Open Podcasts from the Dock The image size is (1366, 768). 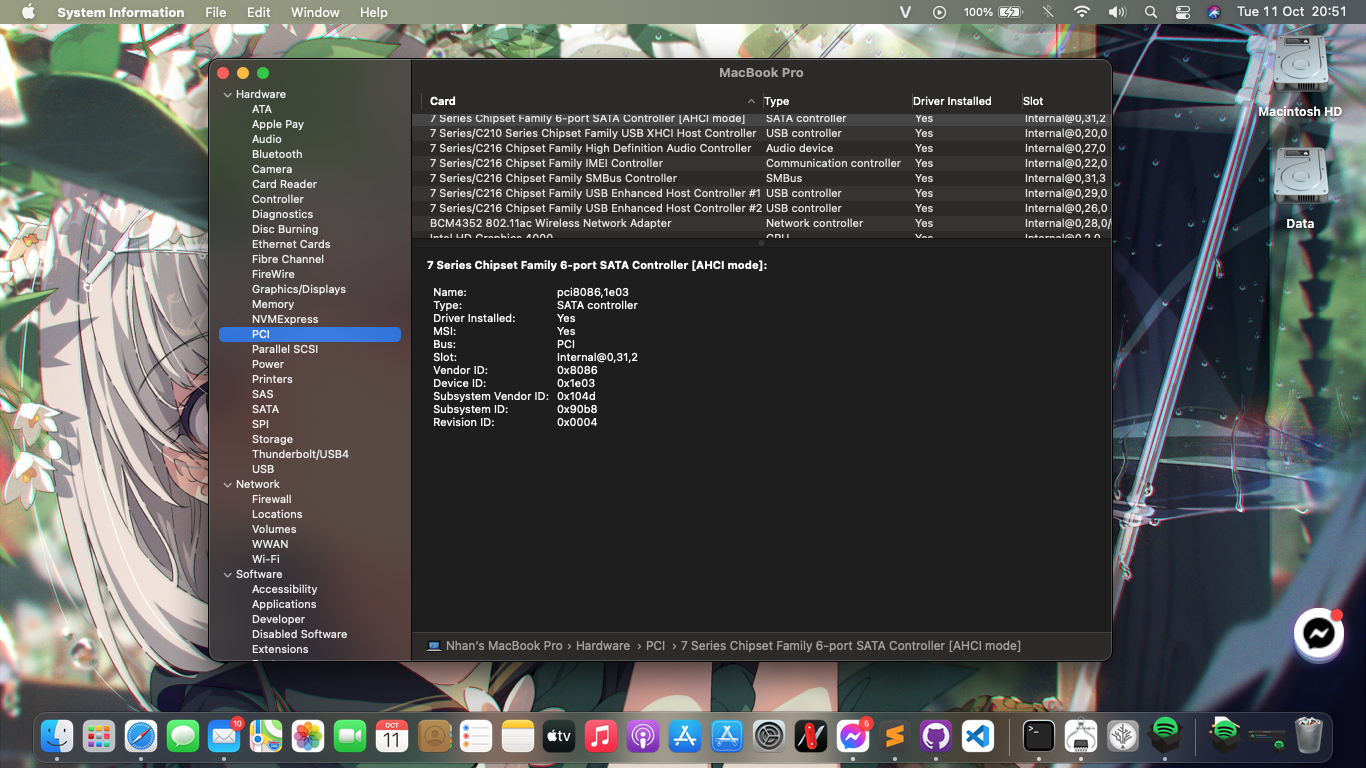[643, 737]
